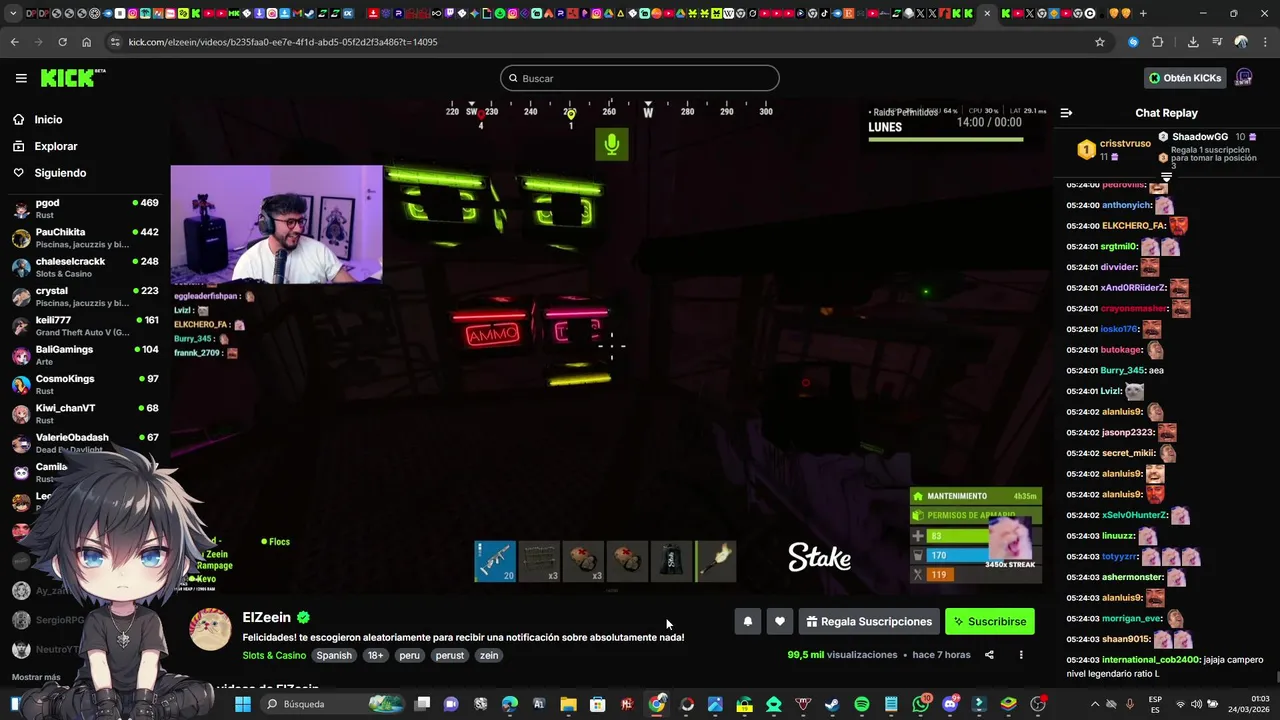Click the green Suscribirse button
1280x720 pixels.
click(x=990, y=621)
